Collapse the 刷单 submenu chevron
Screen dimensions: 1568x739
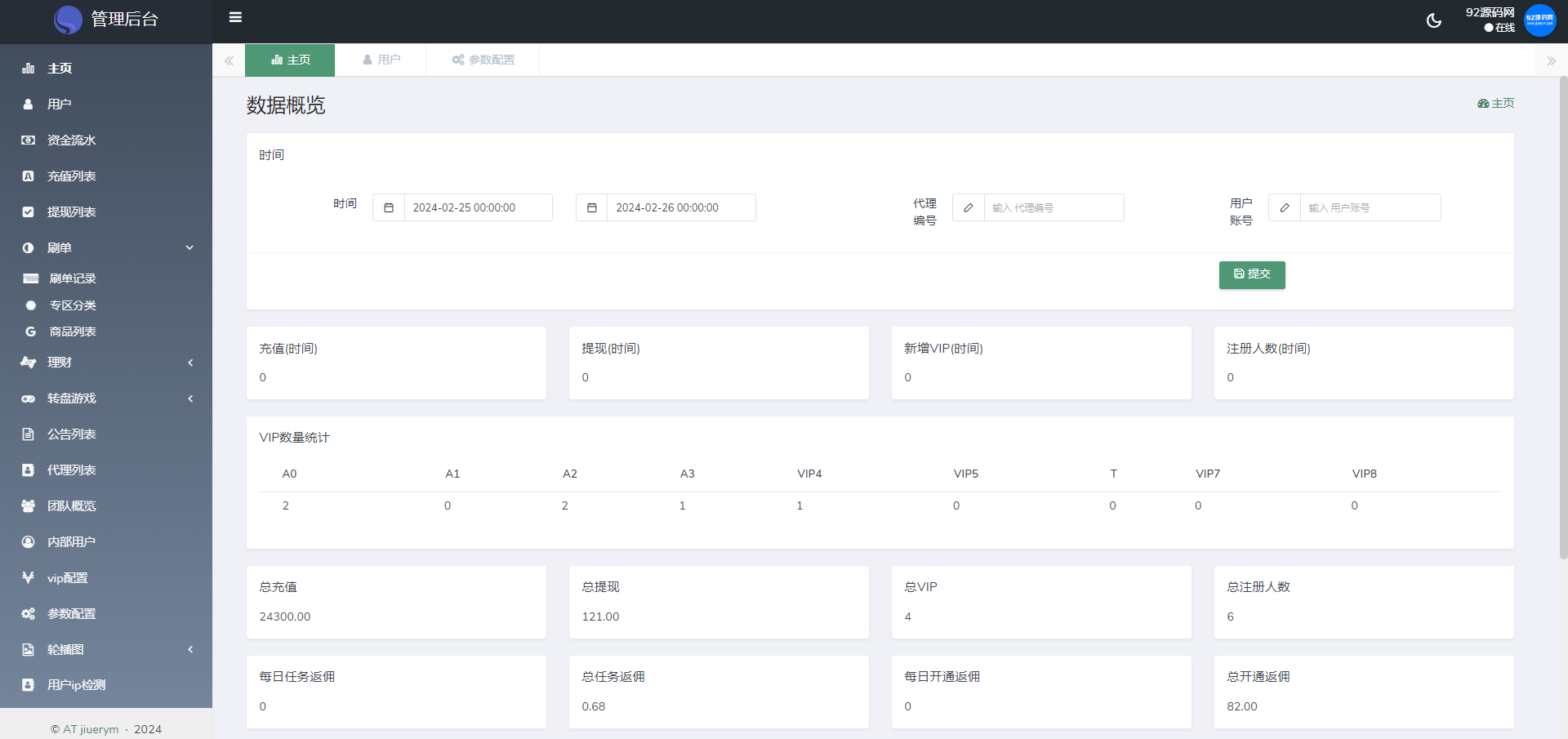[190, 248]
